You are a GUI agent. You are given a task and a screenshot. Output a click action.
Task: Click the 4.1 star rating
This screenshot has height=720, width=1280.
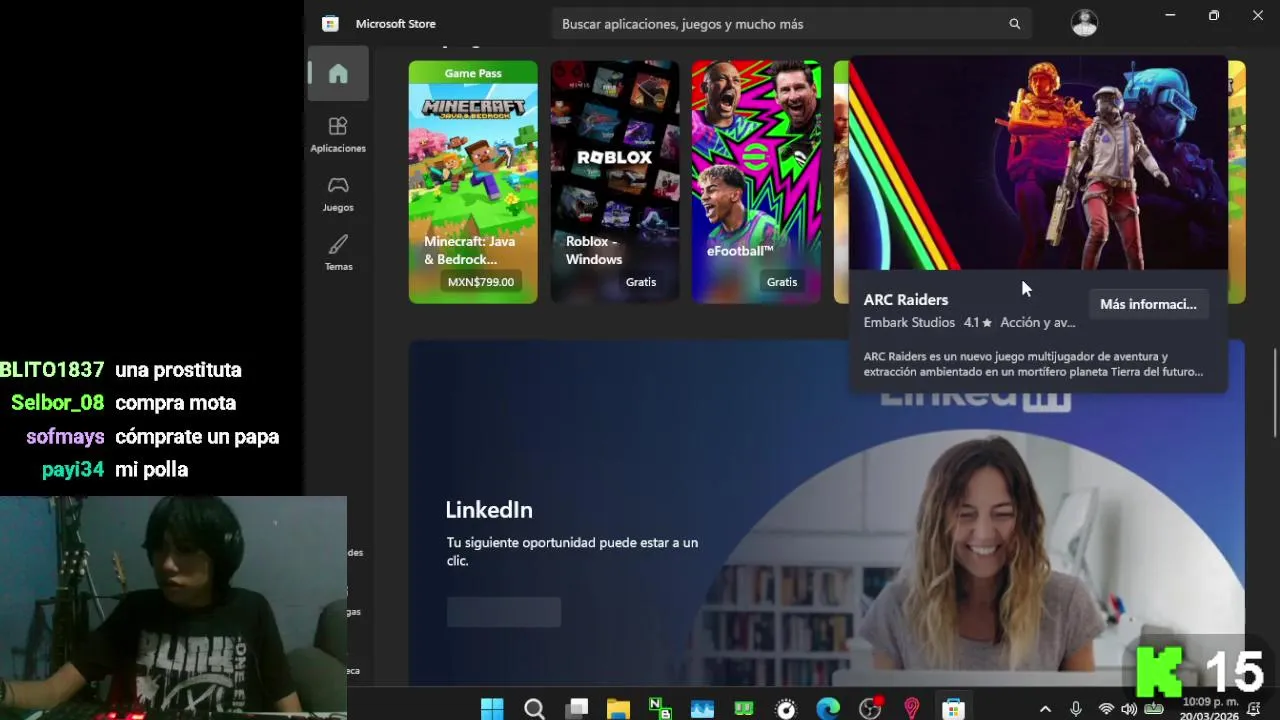(x=977, y=323)
